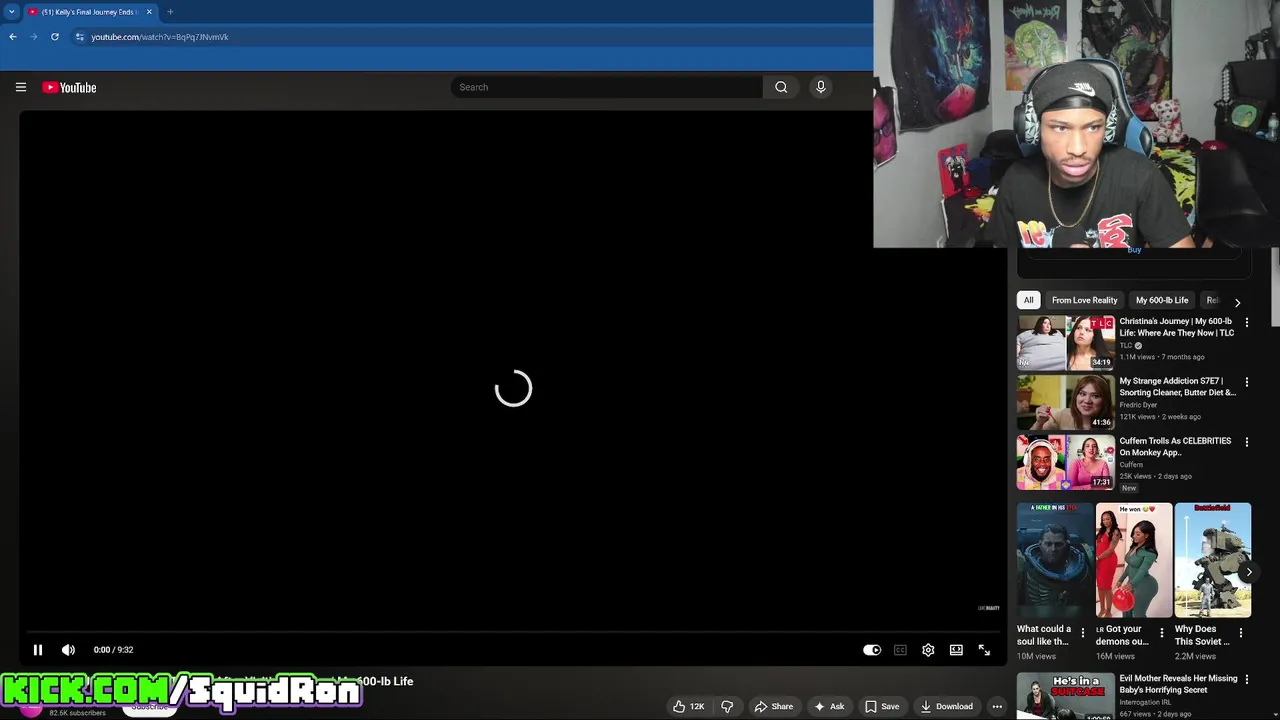1280x720 pixels.
Task: Open Evil Mother Reveals video title
Action: point(1178,684)
